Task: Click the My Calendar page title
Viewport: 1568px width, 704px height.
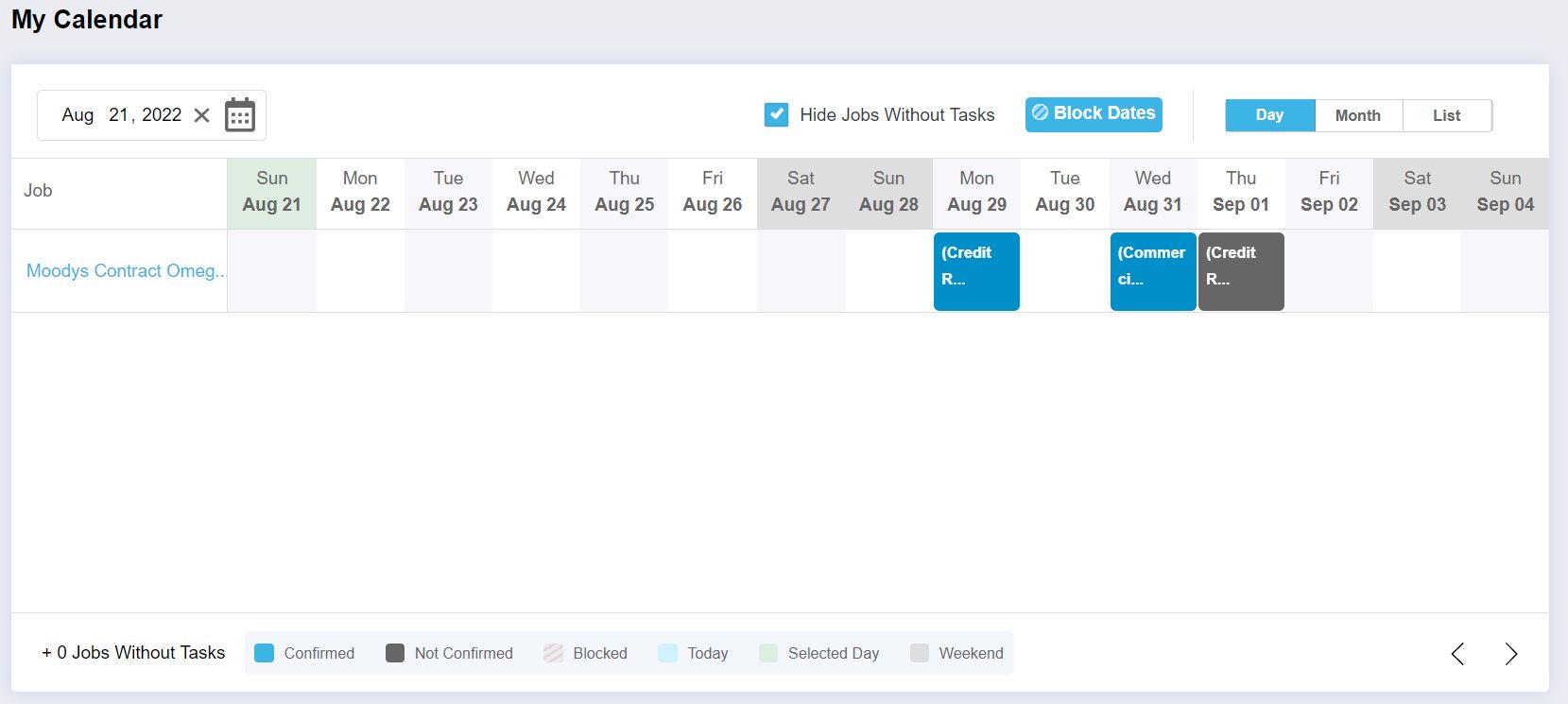Action: tap(87, 20)
